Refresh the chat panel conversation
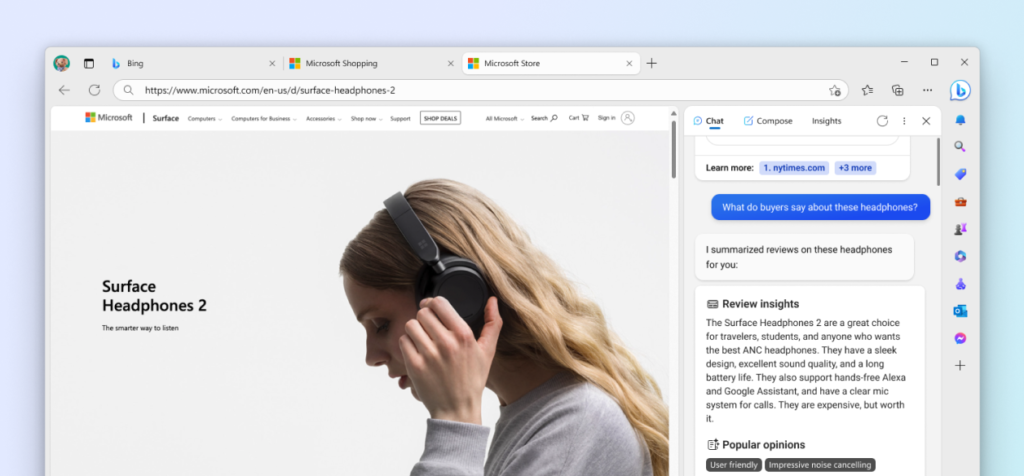 (882, 121)
